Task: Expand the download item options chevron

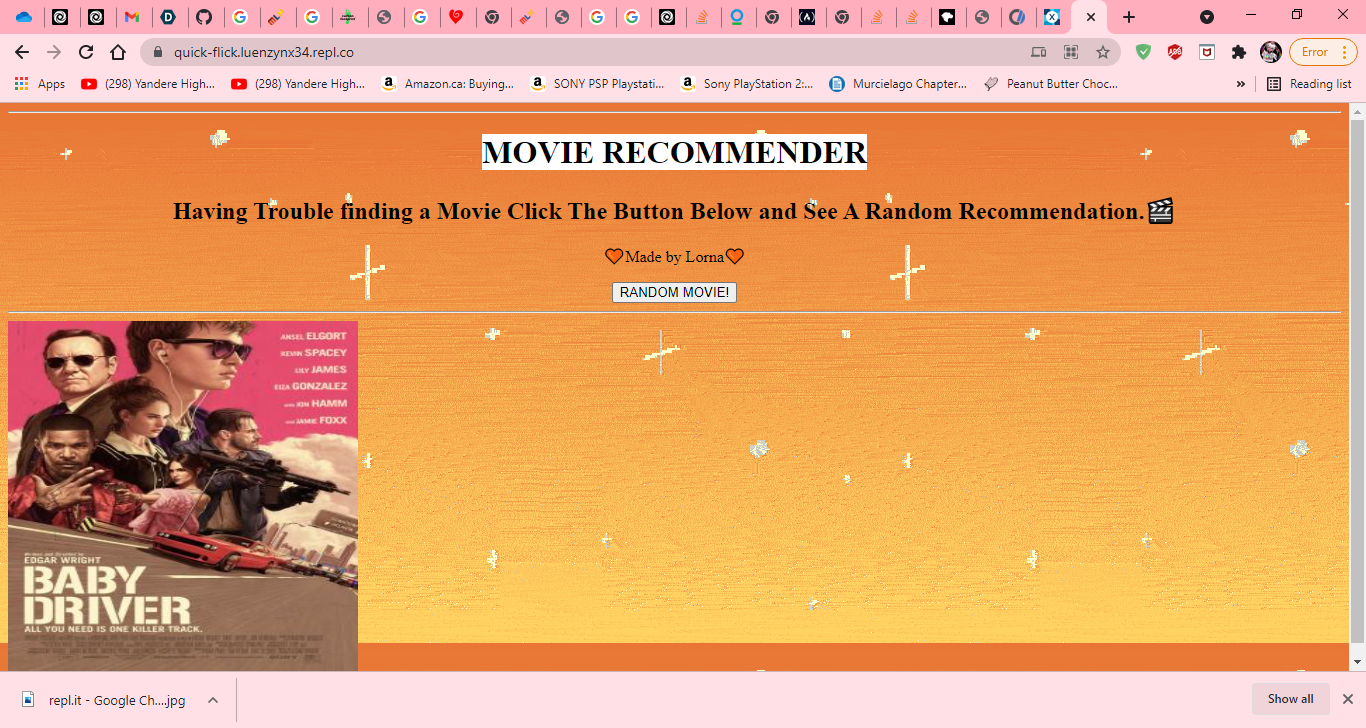Action: (213, 700)
